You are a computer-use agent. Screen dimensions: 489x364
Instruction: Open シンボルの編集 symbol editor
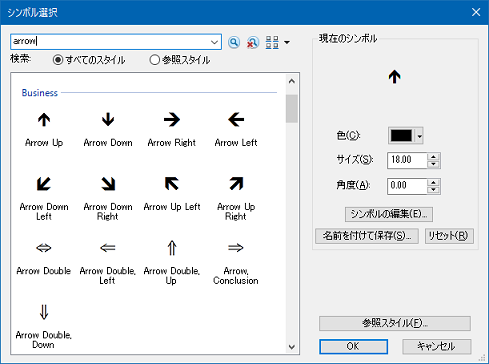click(x=389, y=214)
